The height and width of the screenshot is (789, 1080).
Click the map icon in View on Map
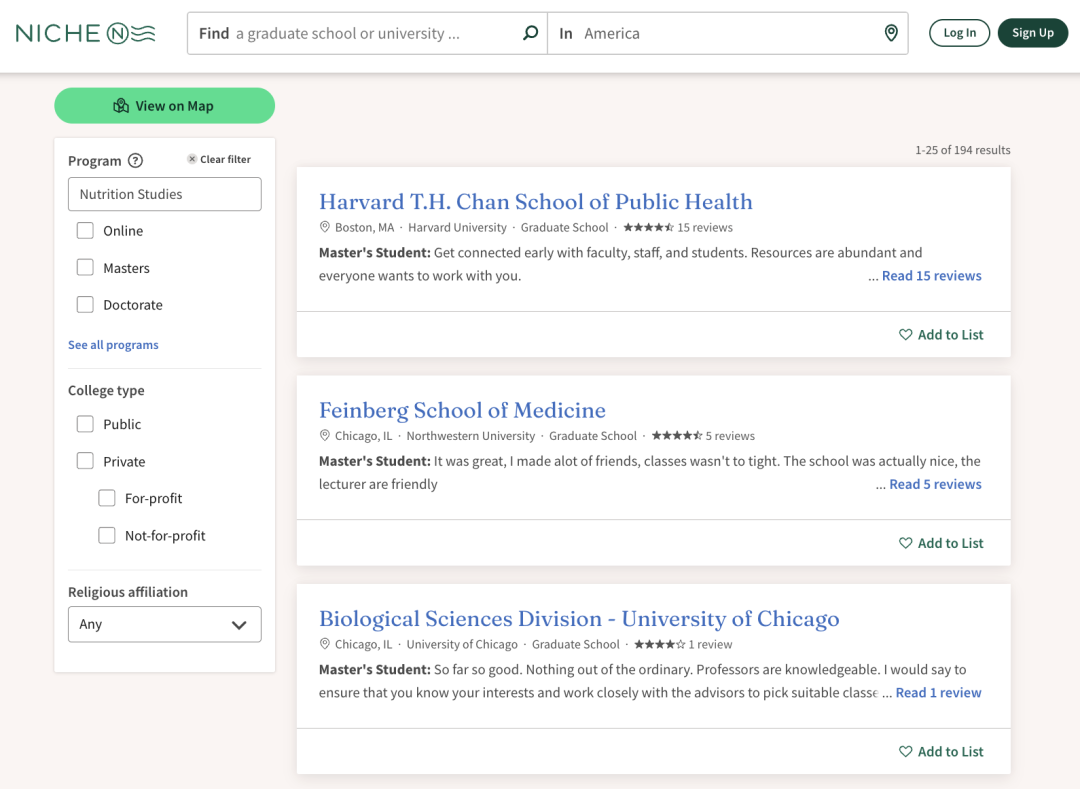[x=121, y=105]
